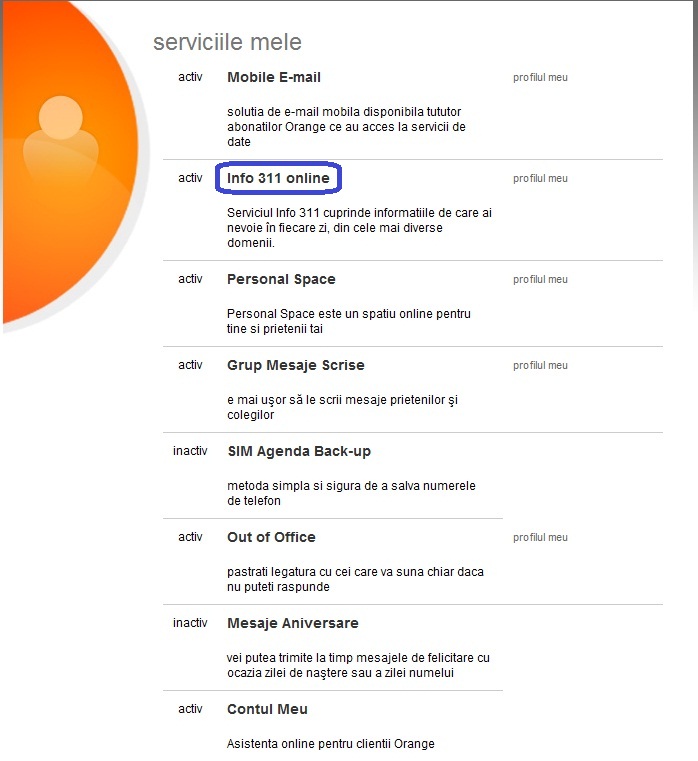The width and height of the screenshot is (698, 761).
Task: Click 'activ' status beside Info 311 online
Action: (190, 178)
